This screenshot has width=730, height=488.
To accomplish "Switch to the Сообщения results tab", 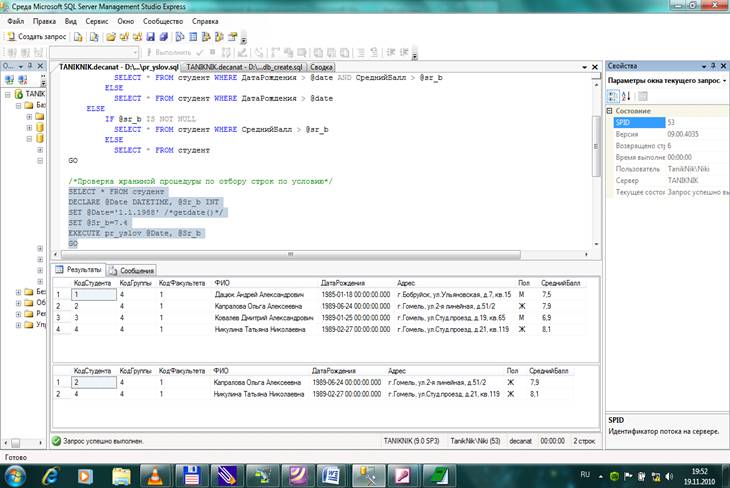I will 137,270.
